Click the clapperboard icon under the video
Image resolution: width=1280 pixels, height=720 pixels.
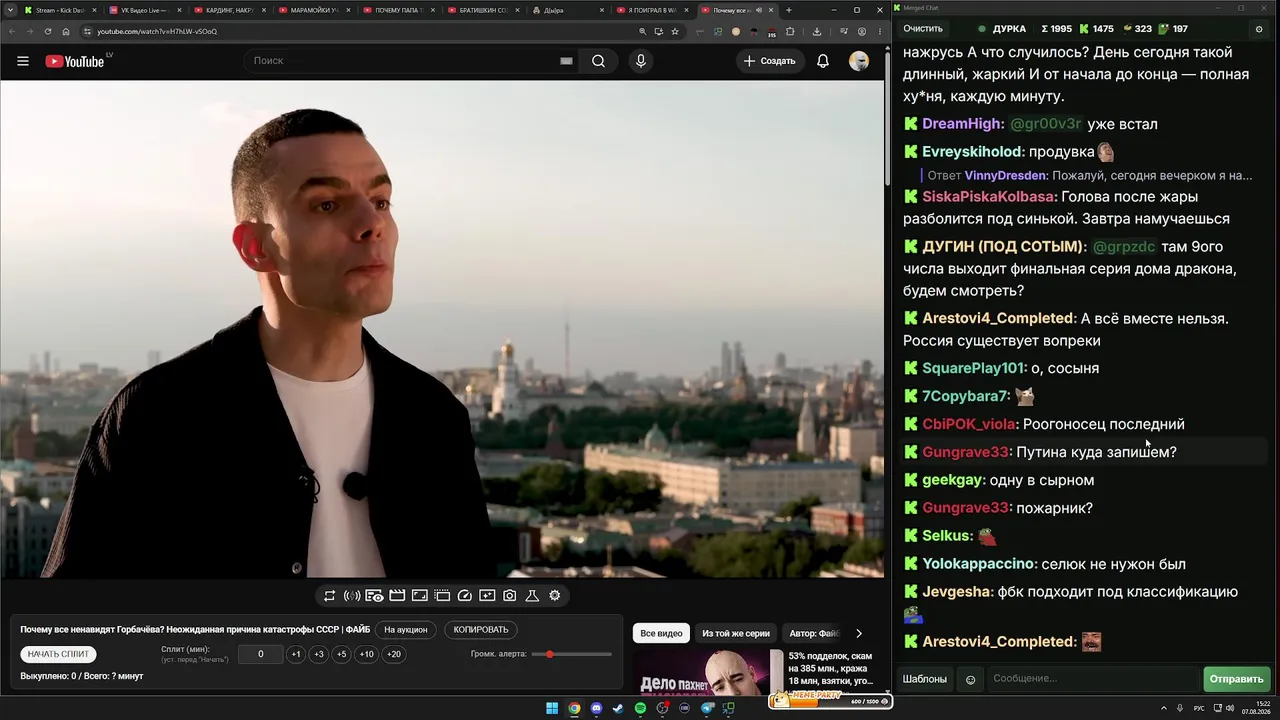397,596
